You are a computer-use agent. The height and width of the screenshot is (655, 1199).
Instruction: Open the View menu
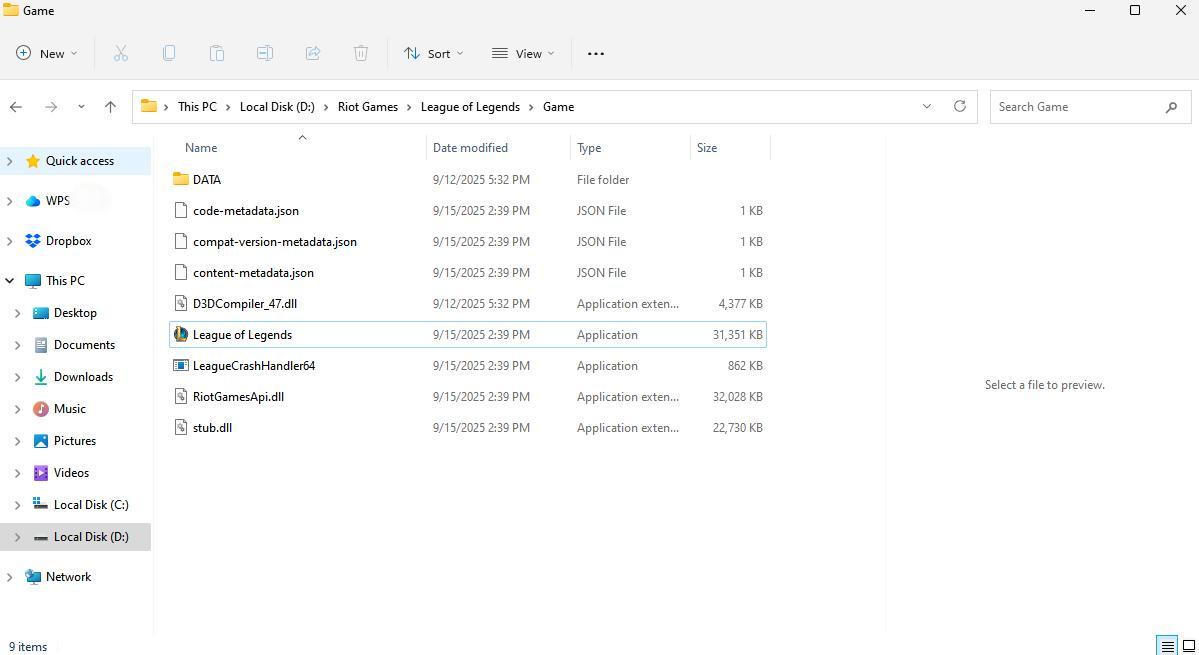click(522, 54)
